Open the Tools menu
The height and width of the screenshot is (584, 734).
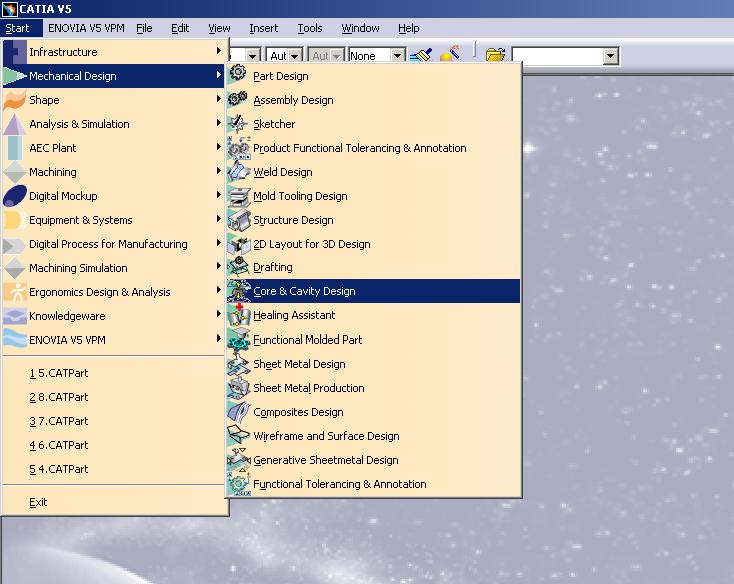click(x=310, y=28)
